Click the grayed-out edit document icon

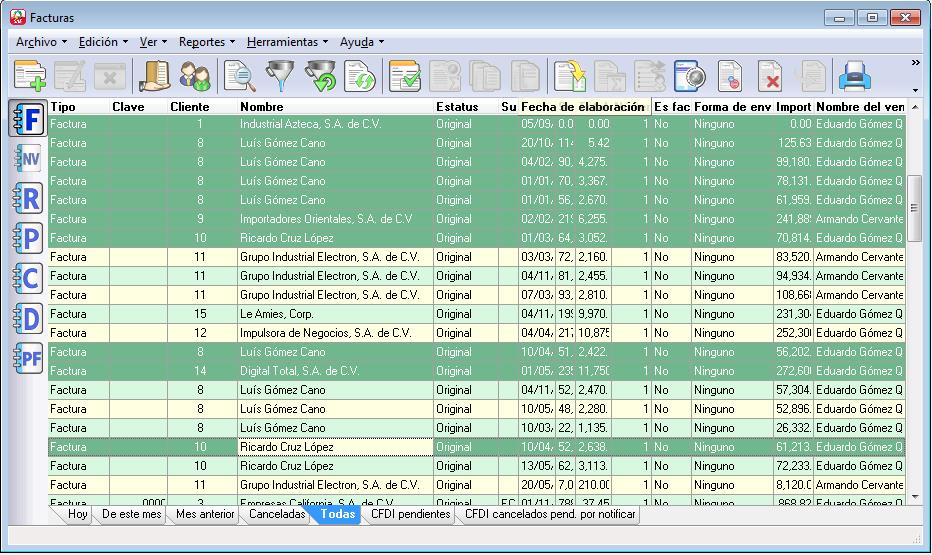tap(70, 76)
